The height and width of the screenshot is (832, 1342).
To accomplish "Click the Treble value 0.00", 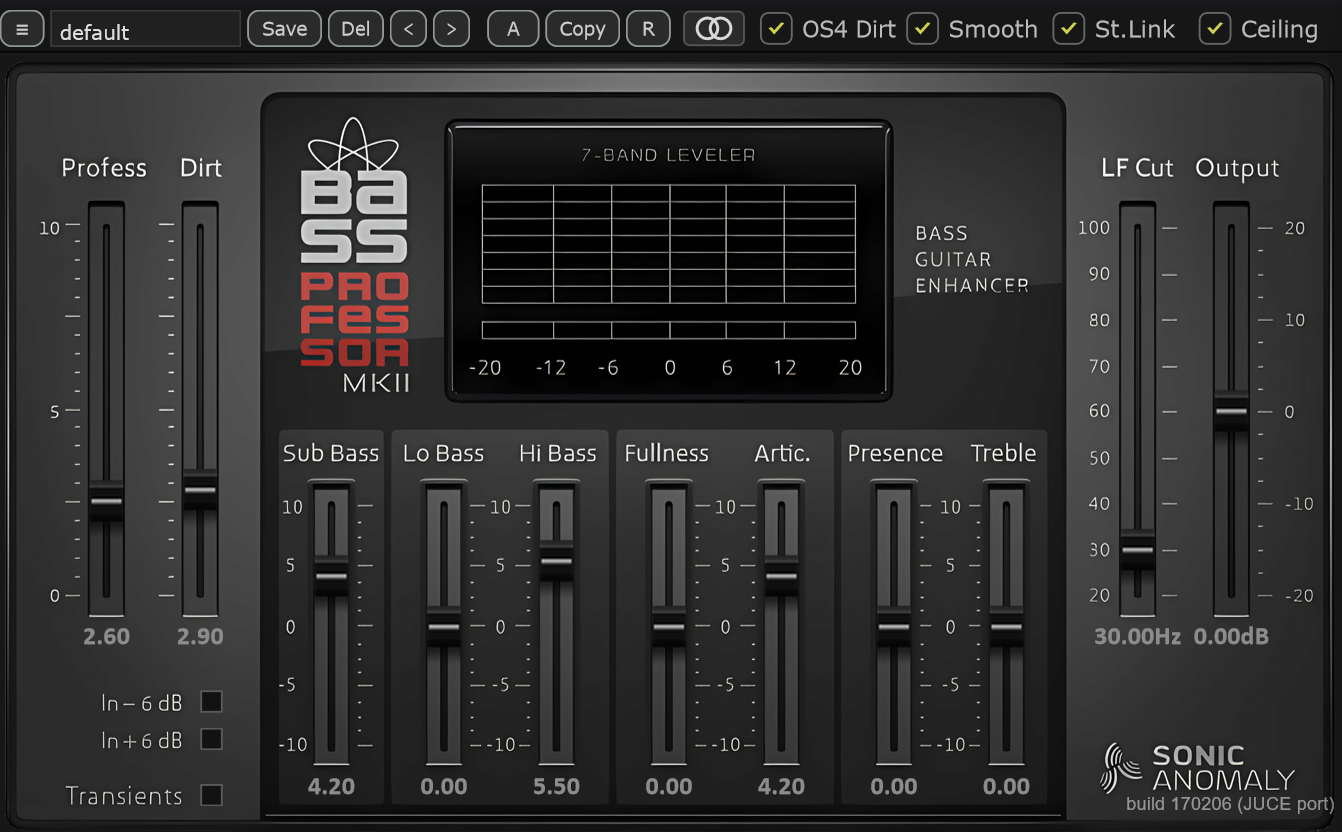I will tap(1006, 787).
